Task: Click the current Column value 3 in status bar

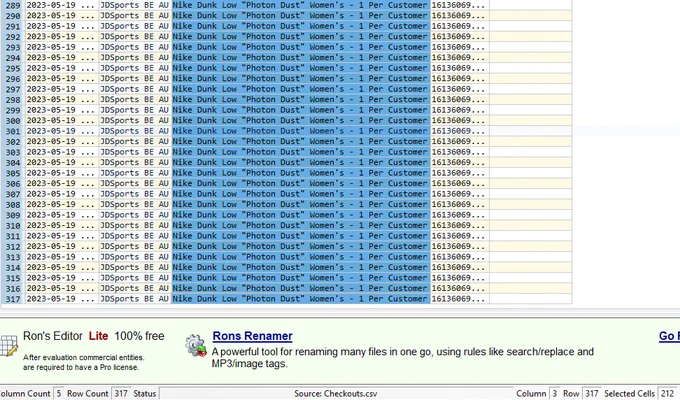Action: [x=555, y=393]
